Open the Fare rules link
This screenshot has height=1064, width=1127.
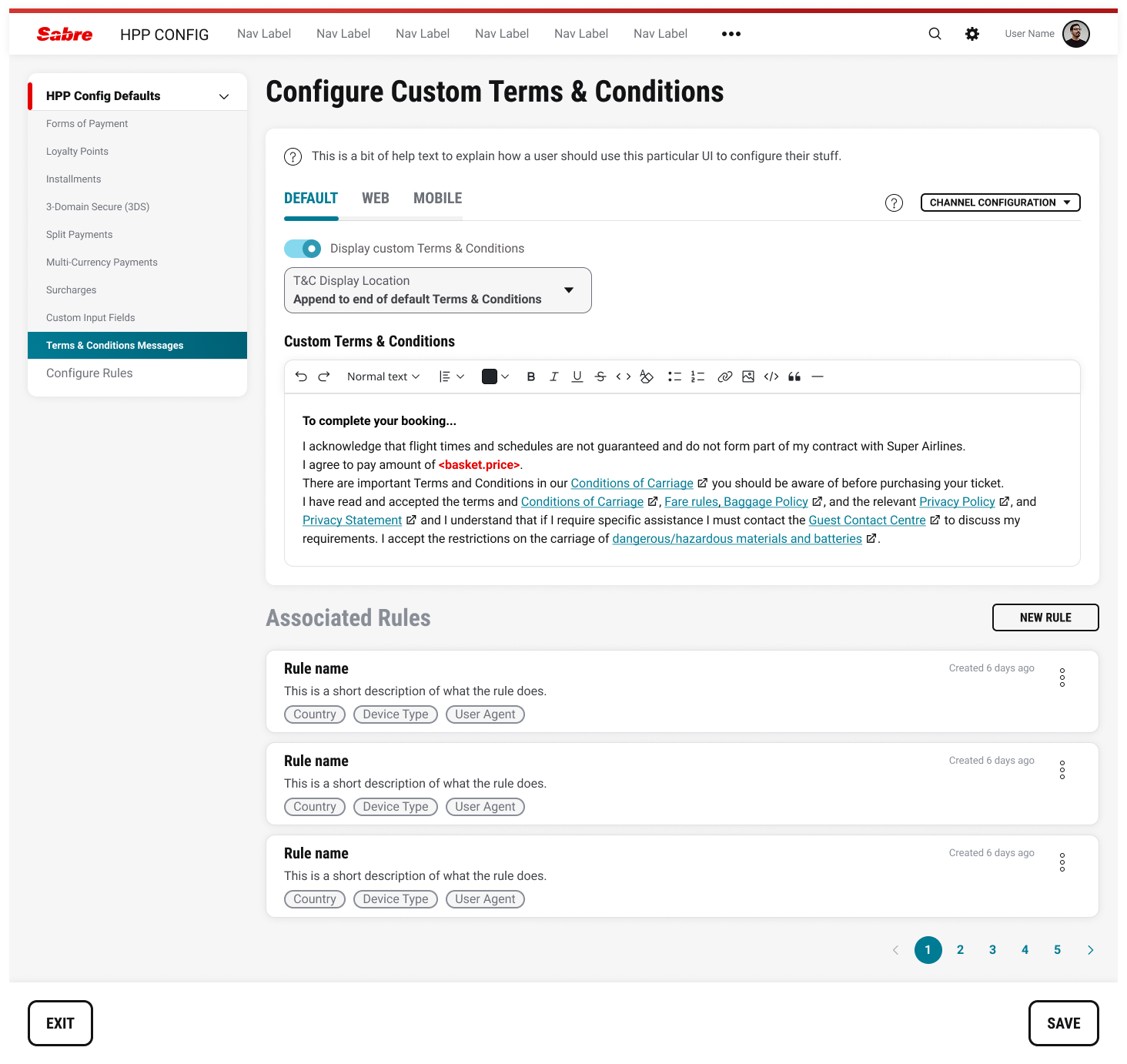(x=691, y=502)
